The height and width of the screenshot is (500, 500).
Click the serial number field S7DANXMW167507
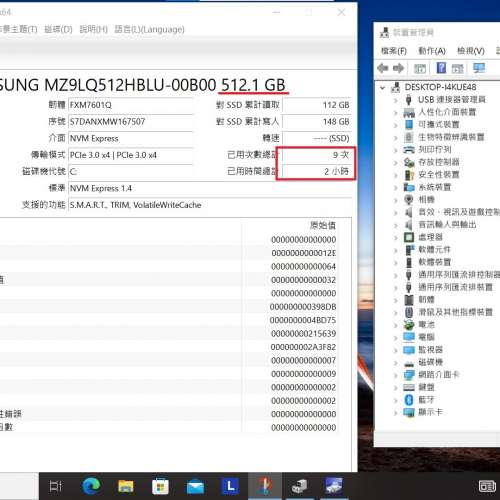(x=131, y=122)
